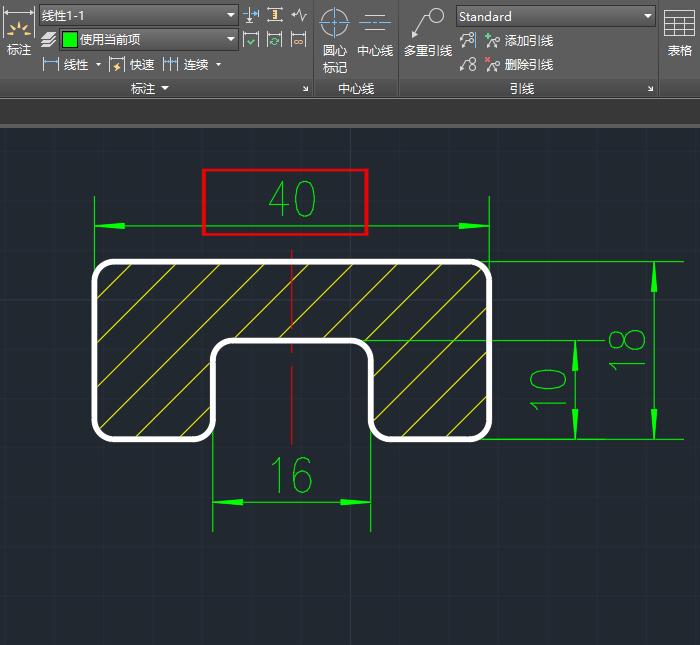This screenshot has width=700, height=645.
Task: Click the adjust dimension space icon
Action: (x=275, y=16)
